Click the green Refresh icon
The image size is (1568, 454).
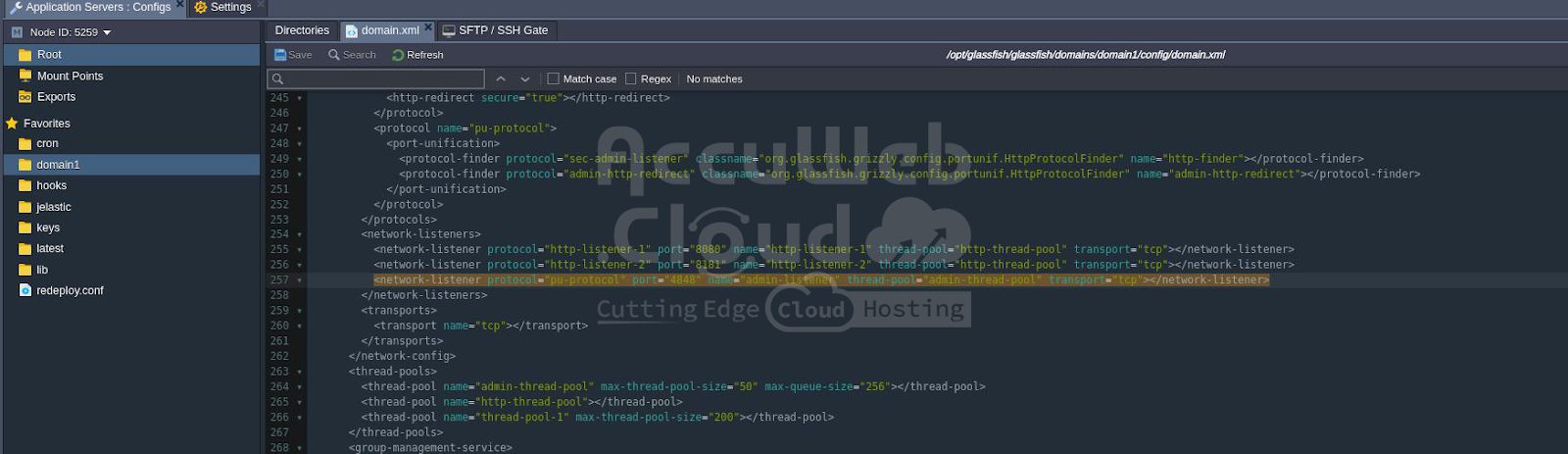click(x=398, y=55)
